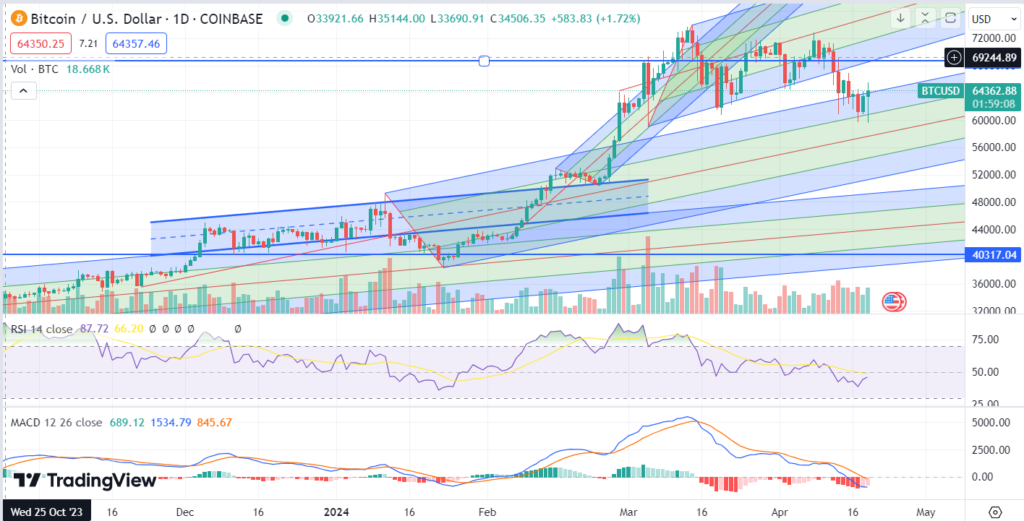
Task: Click the 2024 label on time axis
Action: point(338,511)
